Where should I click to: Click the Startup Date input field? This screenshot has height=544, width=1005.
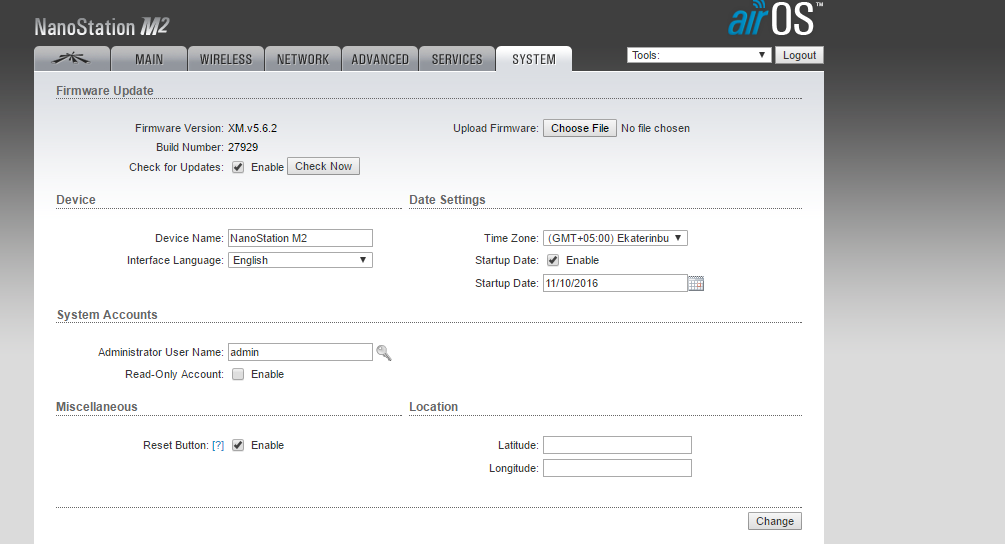click(615, 283)
